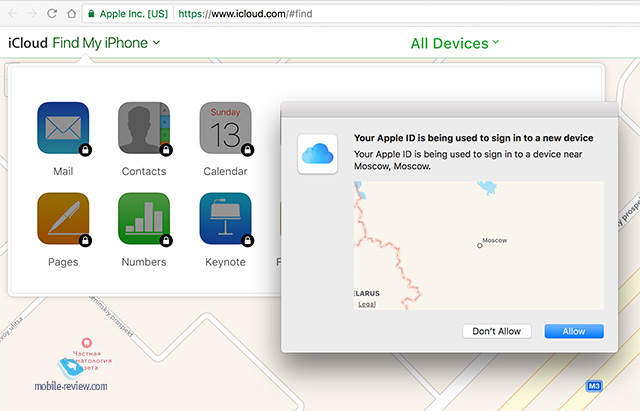
Task: Open the Mail app icon
Action: 63,128
